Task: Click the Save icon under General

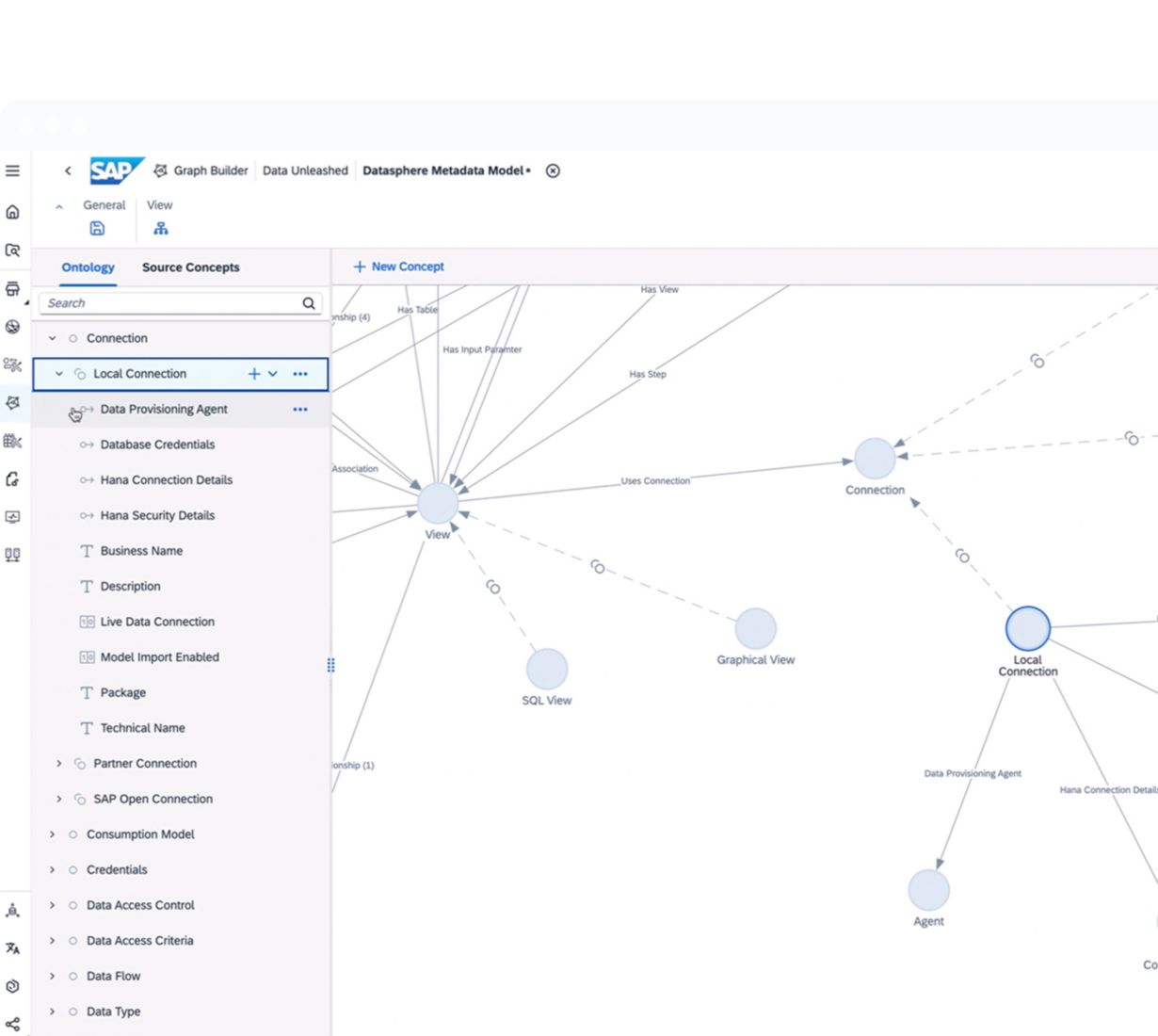Action: 97,228
